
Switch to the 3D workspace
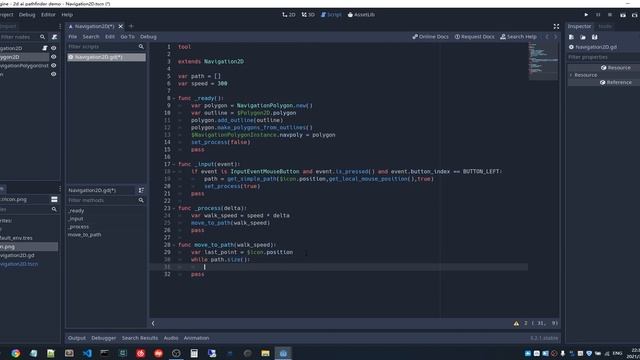click(x=308, y=15)
